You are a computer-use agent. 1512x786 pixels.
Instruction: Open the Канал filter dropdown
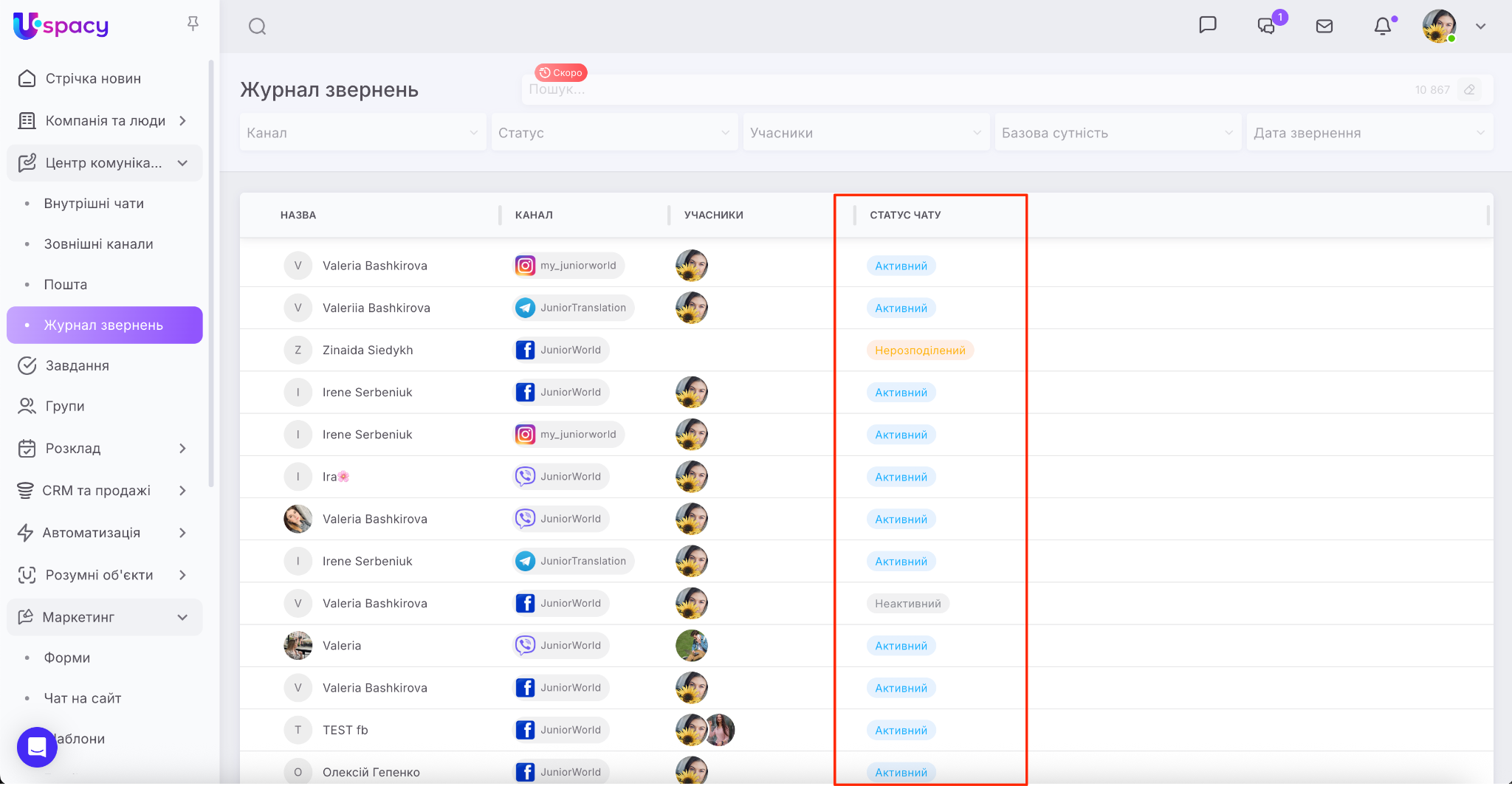[362, 133]
